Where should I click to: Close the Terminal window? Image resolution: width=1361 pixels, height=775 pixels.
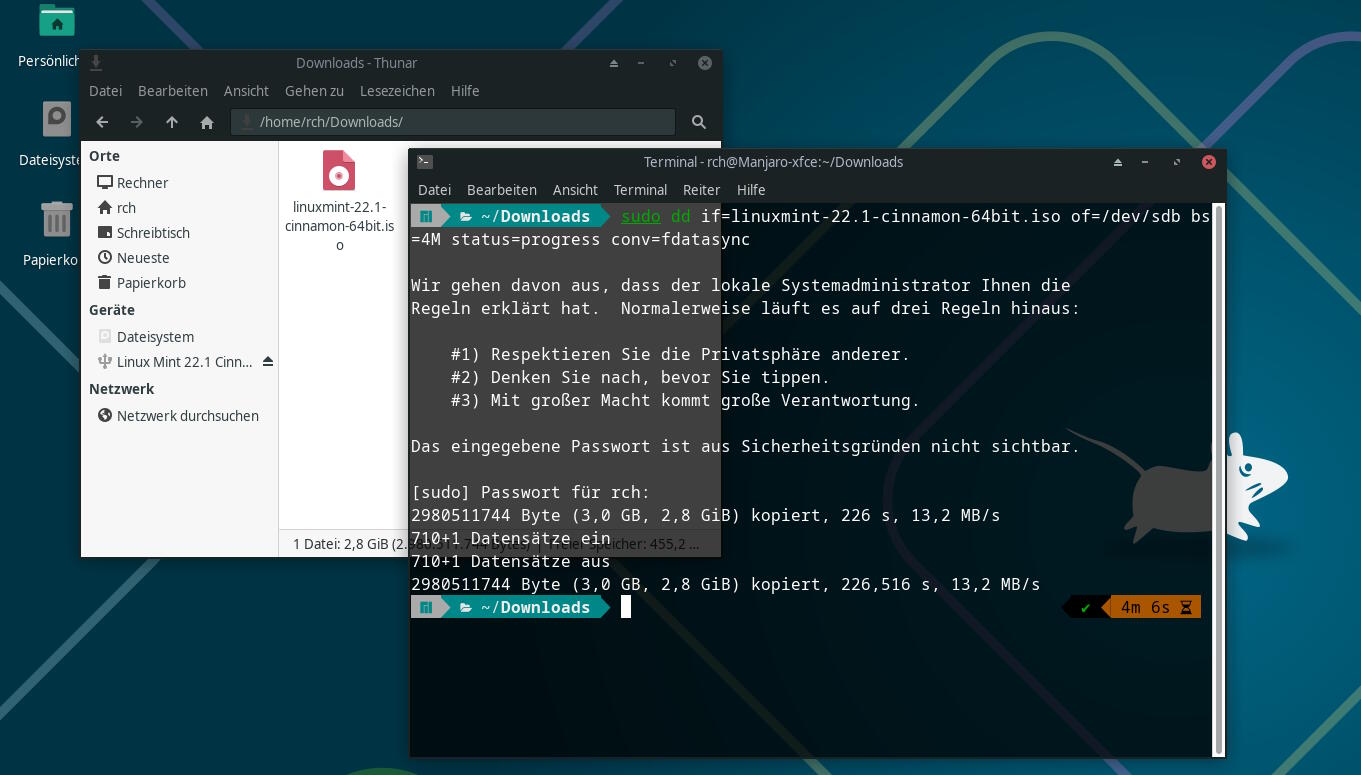pyautogui.click(x=1208, y=161)
